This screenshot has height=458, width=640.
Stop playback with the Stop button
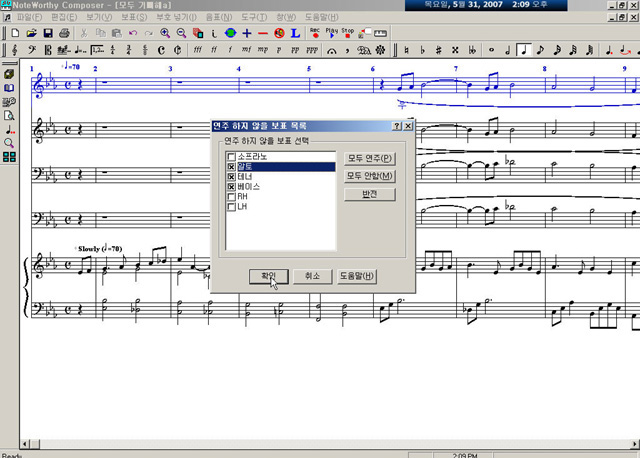coord(347,33)
